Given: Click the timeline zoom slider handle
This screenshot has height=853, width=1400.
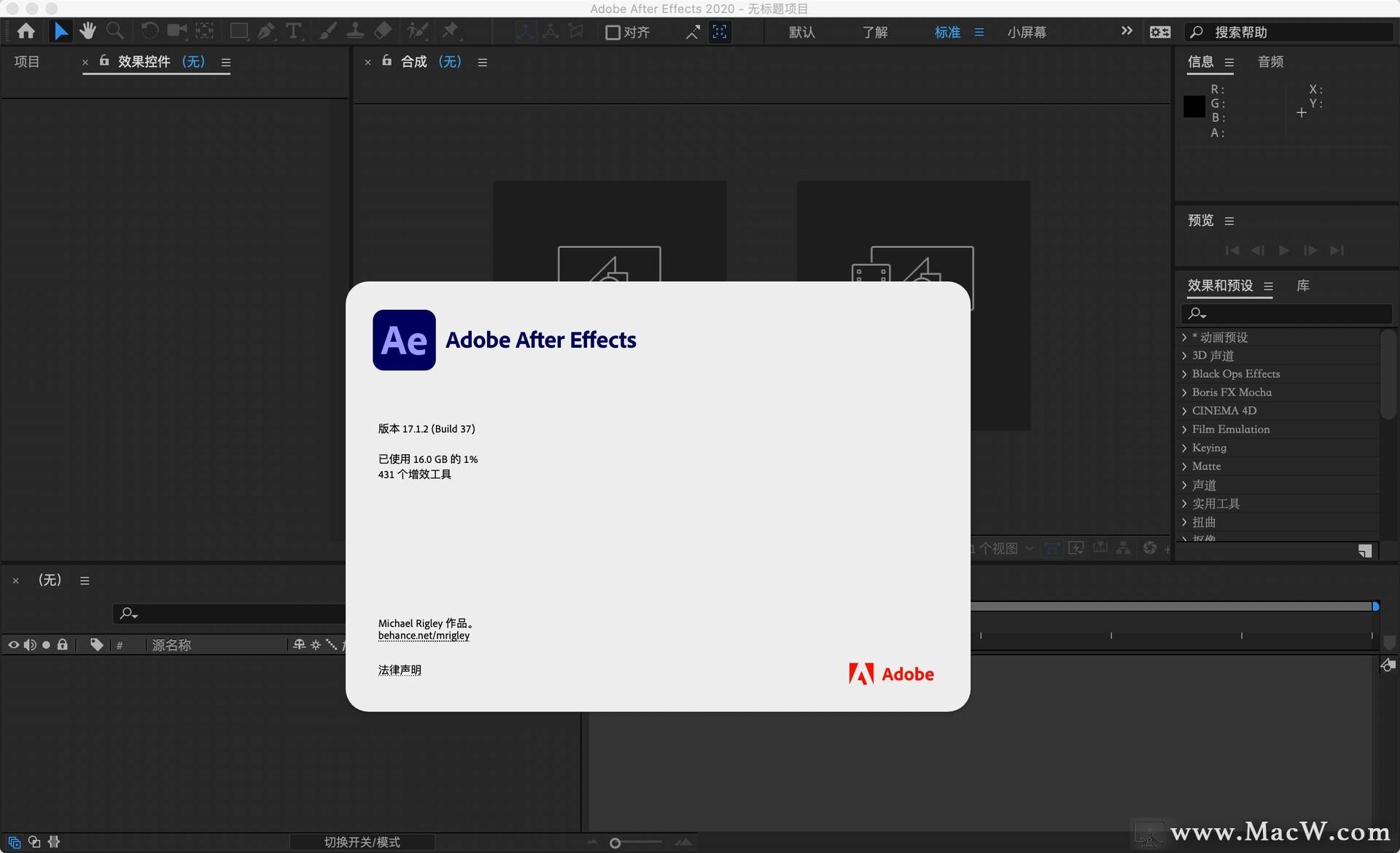Looking at the screenshot, I should click(x=615, y=843).
